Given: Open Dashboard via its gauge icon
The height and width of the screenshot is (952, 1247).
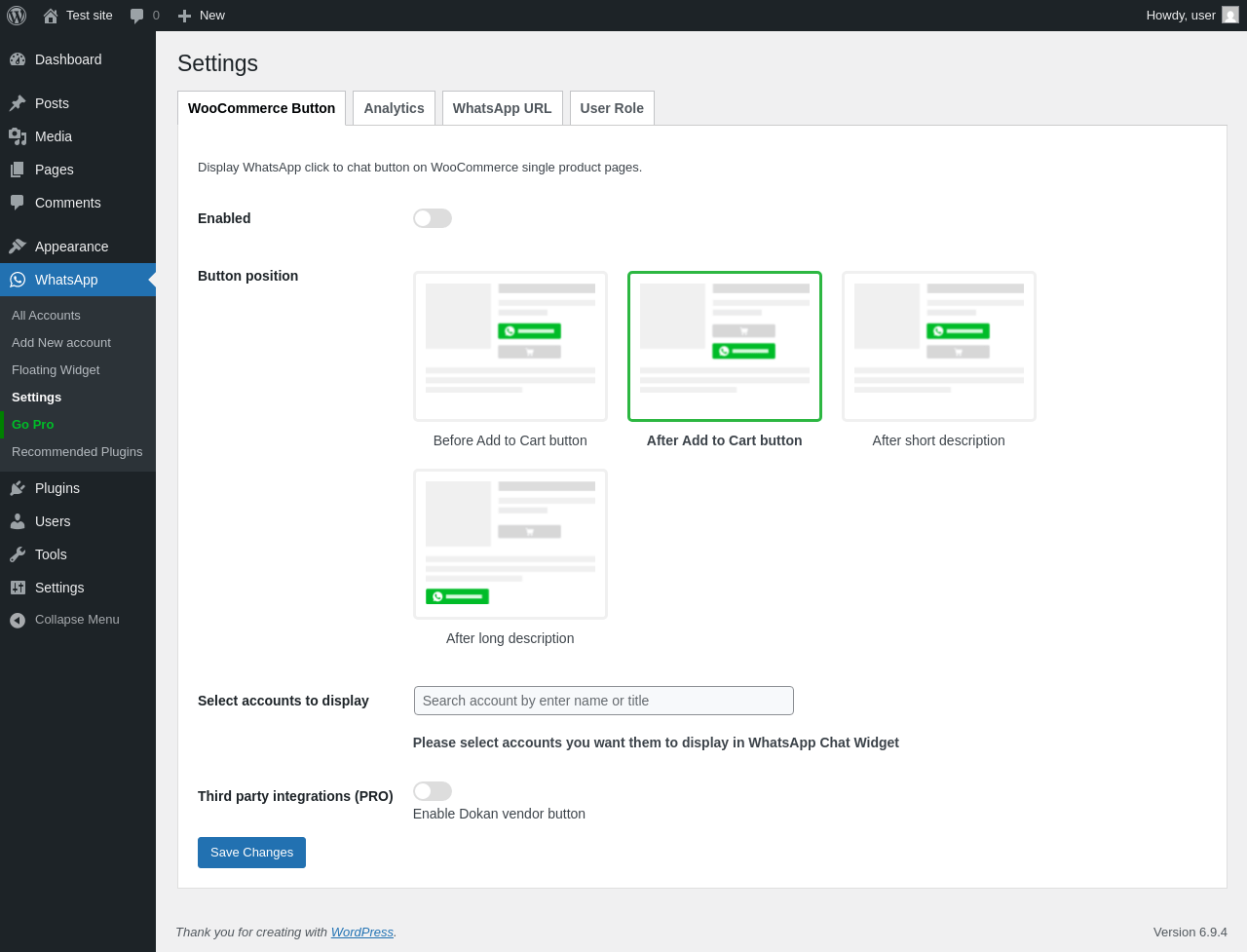Looking at the screenshot, I should (18, 59).
